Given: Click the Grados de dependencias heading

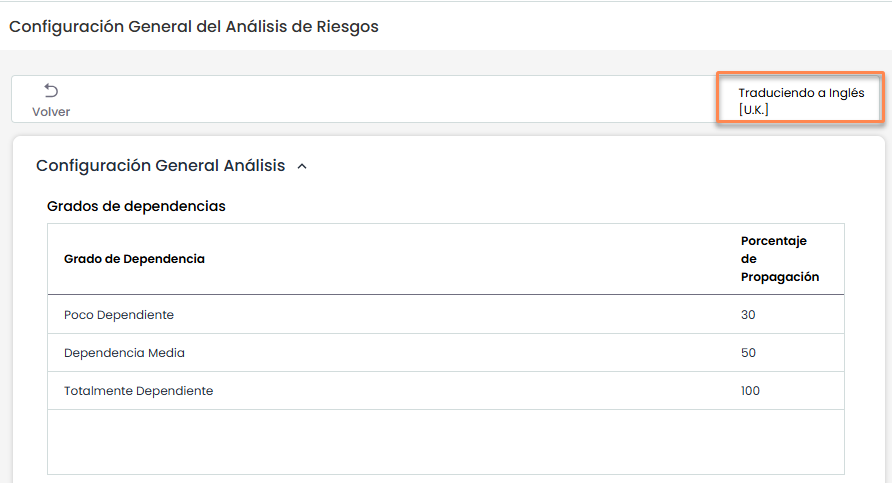Looking at the screenshot, I should click(136, 207).
